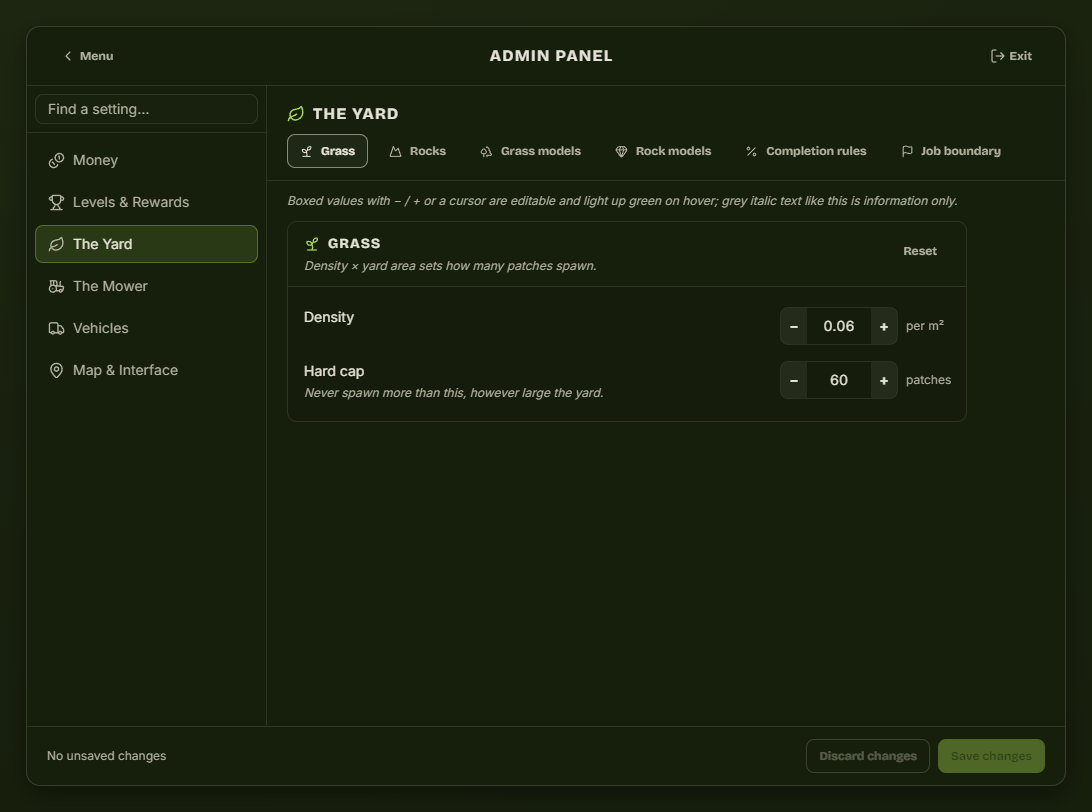Click the mountain icon on the Rocks tab
Viewport: 1092px width, 812px height.
coord(396,152)
